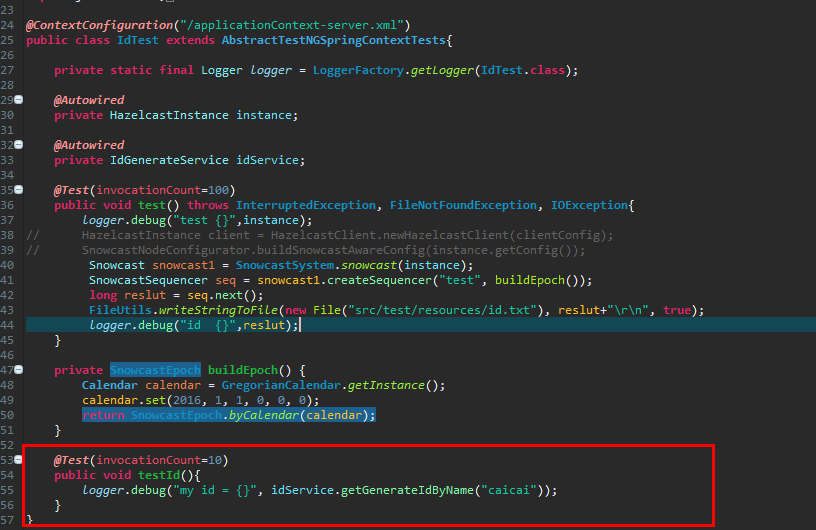Click invocationCount=10 annotation parameter
The image size is (816, 530).
click(159, 460)
